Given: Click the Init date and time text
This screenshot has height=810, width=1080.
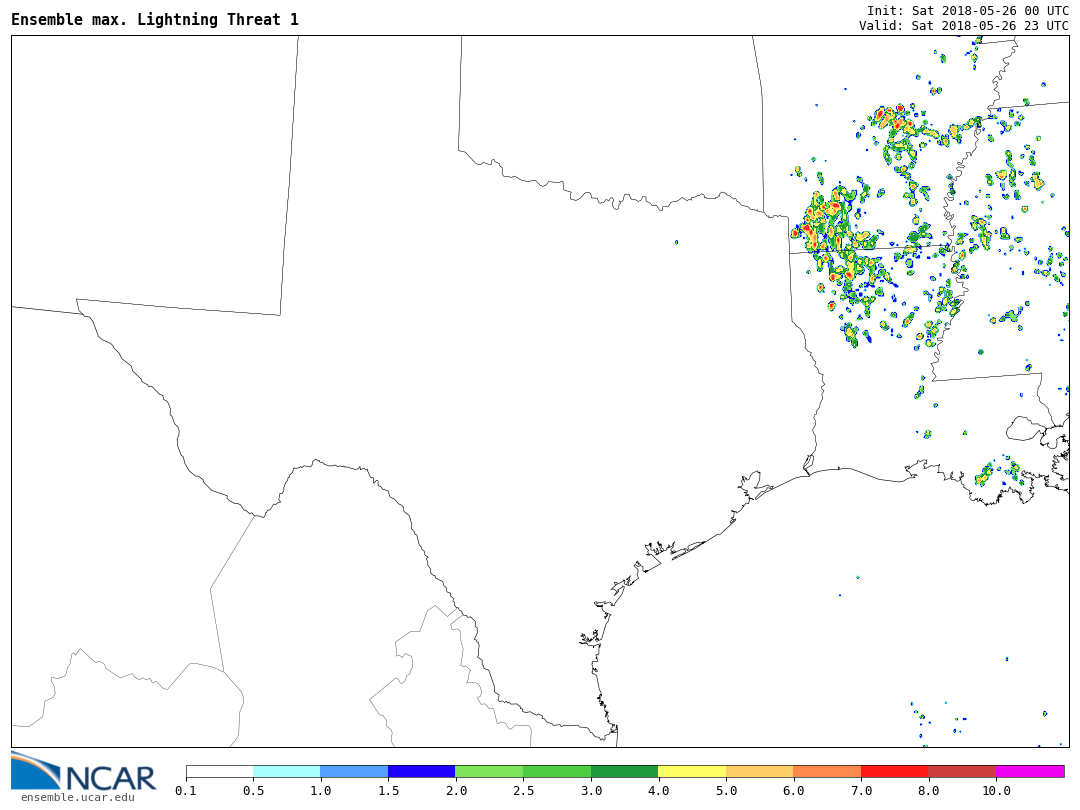Looking at the screenshot, I should tap(967, 10).
